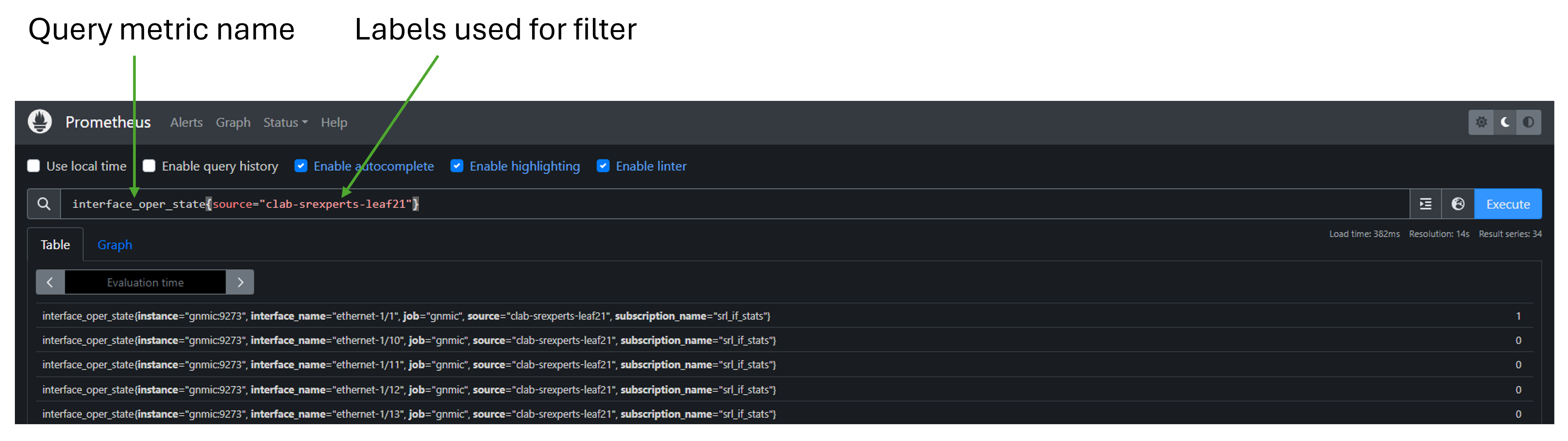1568x441 pixels.
Task: Switch to browser-preferred theme gear icon
Action: pyautogui.click(x=1481, y=122)
